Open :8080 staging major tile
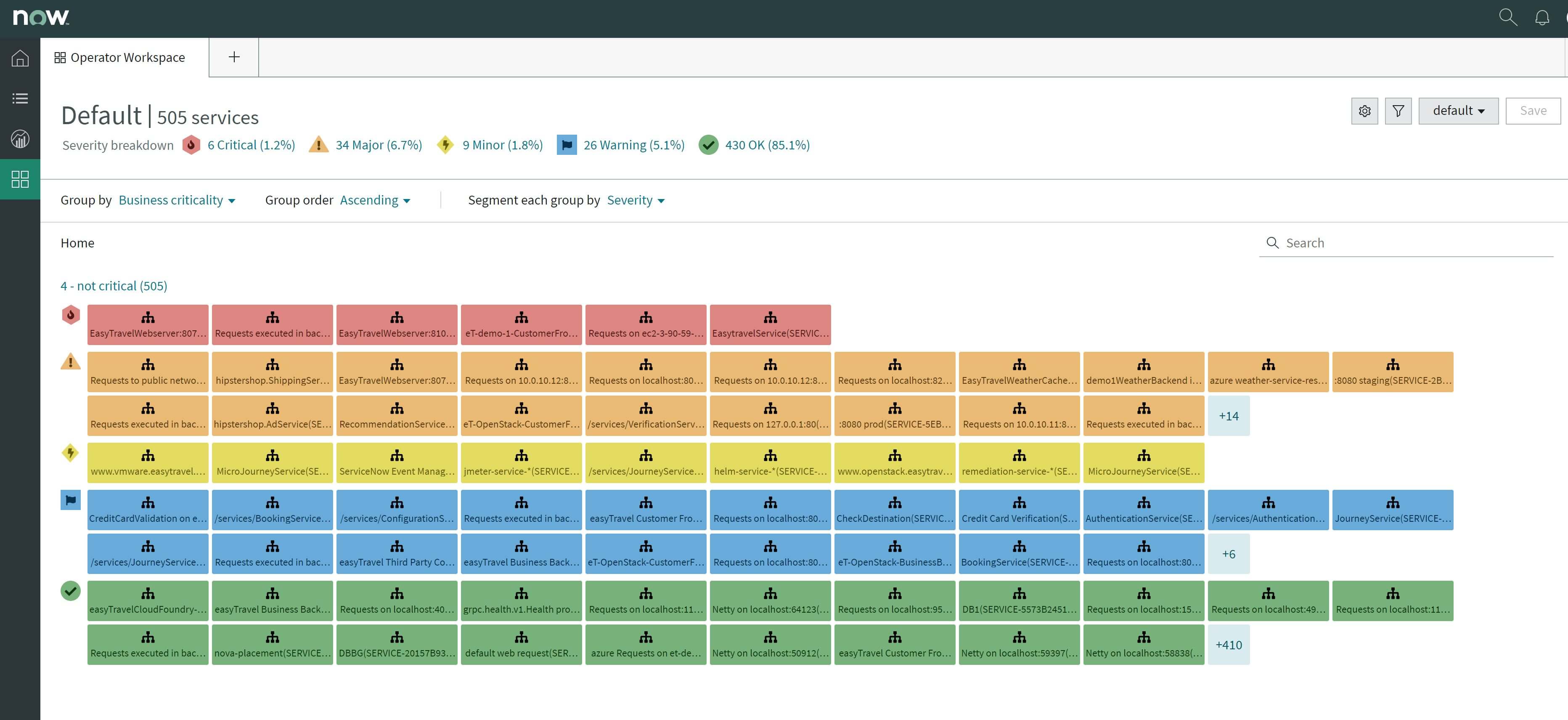This screenshot has height=720, width=1568. click(x=1393, y=372)
